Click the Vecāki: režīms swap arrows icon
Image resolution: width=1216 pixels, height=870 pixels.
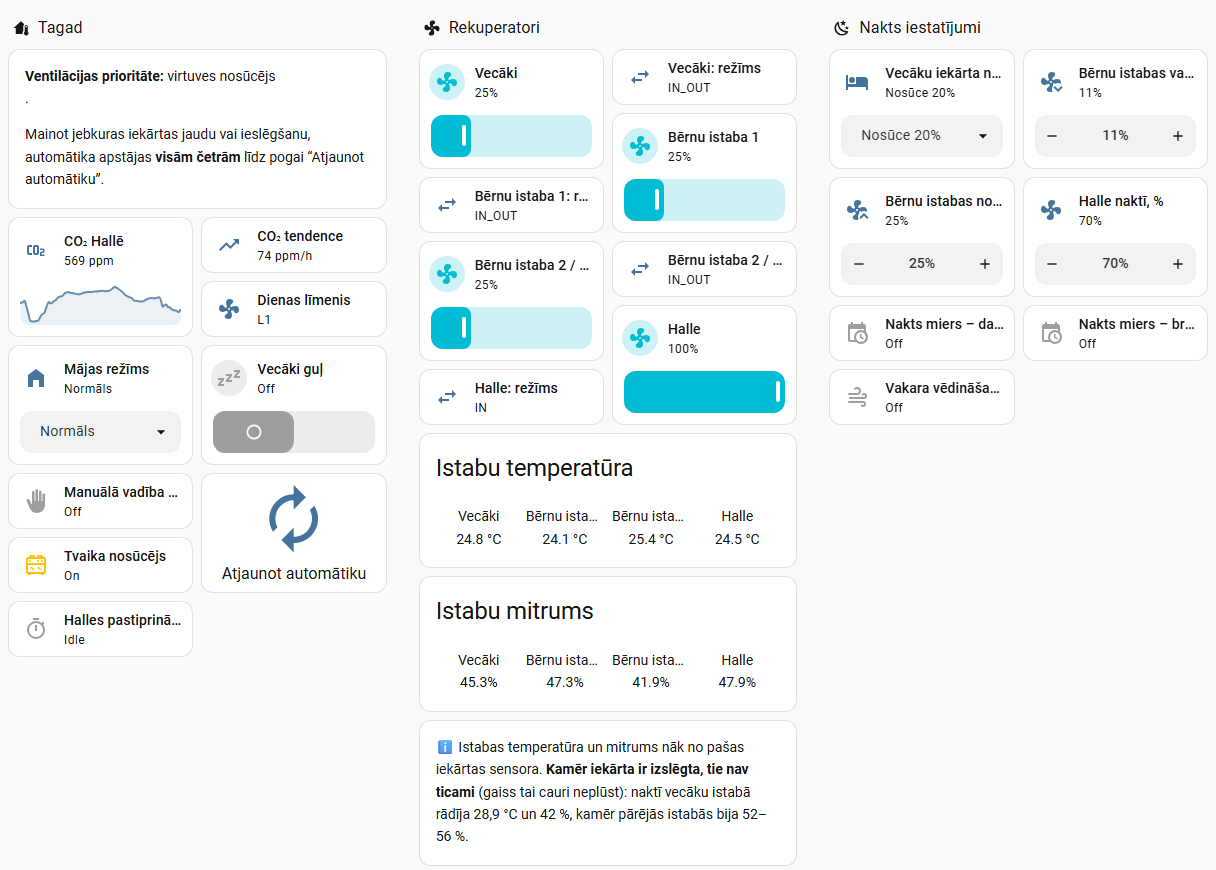pos(640,77)
